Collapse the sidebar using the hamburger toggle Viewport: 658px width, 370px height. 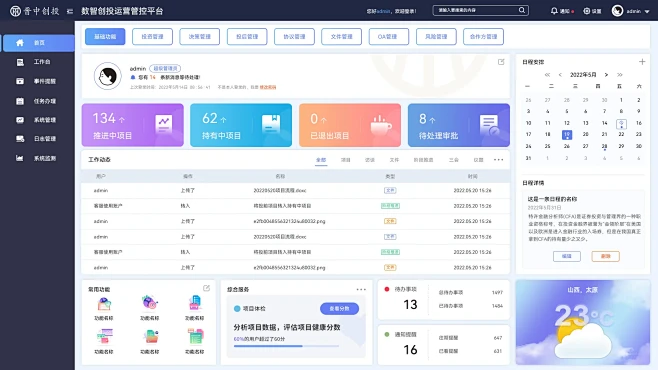[70, 11]
